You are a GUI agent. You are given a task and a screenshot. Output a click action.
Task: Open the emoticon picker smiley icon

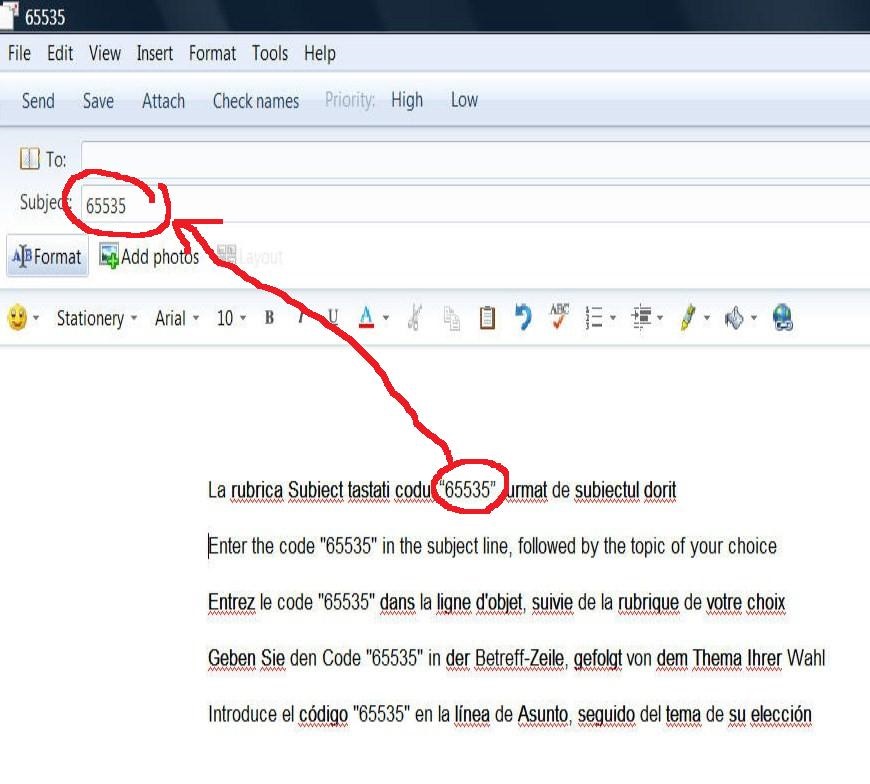[x=17, y=318]
